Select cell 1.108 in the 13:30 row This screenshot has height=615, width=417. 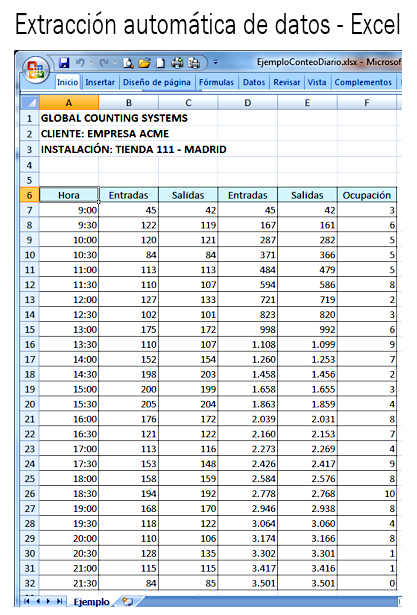coord(248,344)
